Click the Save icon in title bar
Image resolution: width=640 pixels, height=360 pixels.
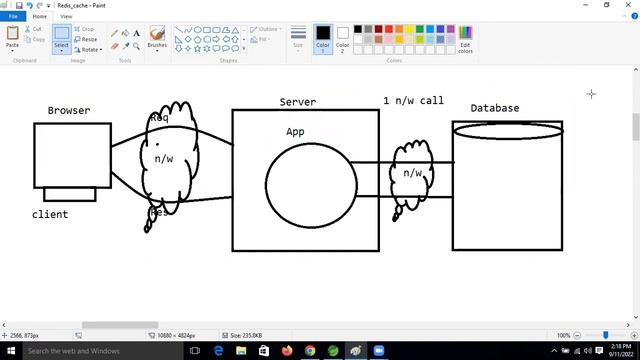point(19,6)
